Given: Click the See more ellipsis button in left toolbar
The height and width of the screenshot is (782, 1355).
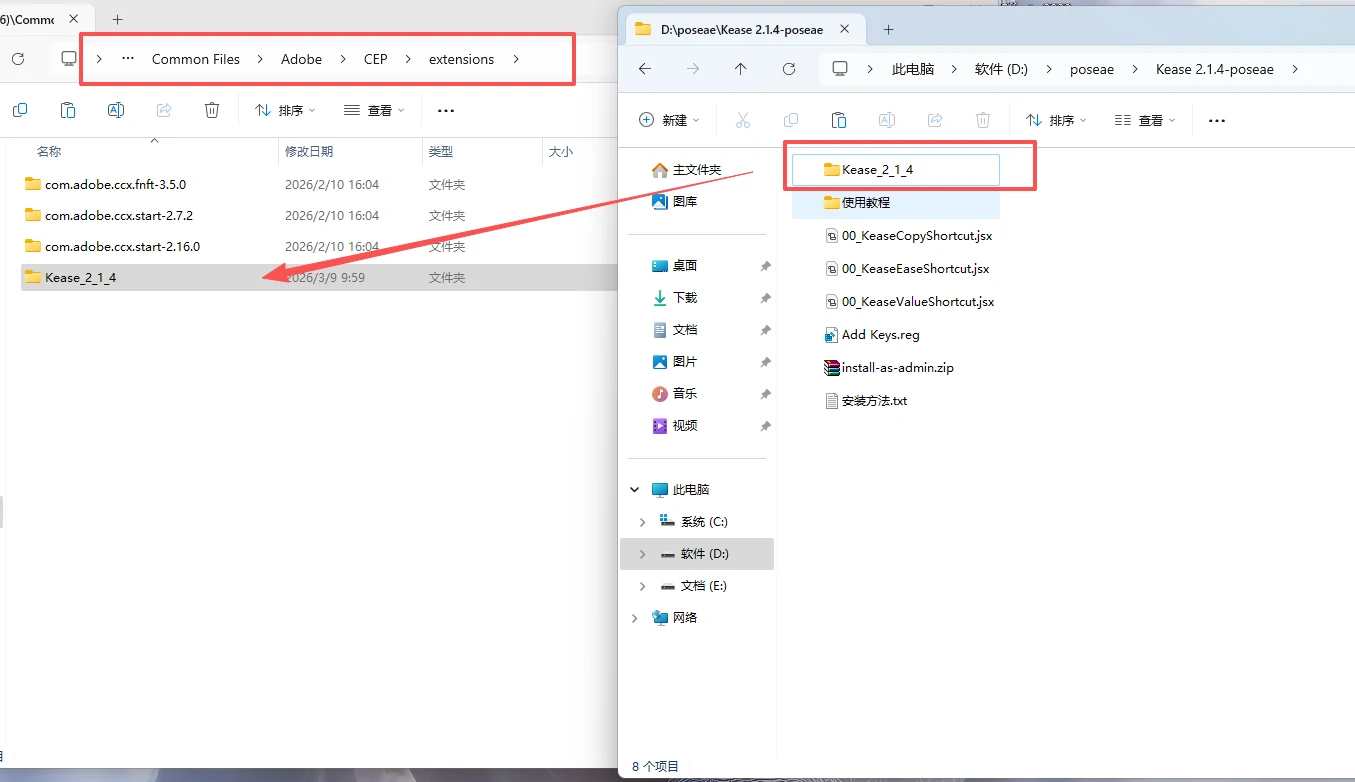Looking at the screenshot, I should [445, 110].
